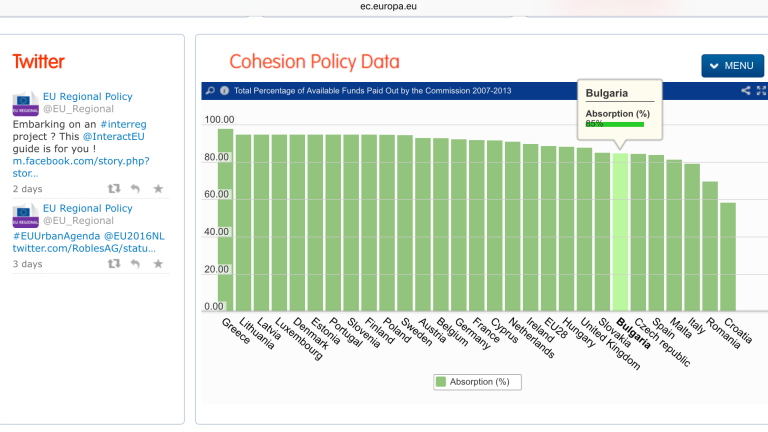Open the m.facebook.com story link
The image size is (768, 432).
pyautogui.click(x=80, y=161)
